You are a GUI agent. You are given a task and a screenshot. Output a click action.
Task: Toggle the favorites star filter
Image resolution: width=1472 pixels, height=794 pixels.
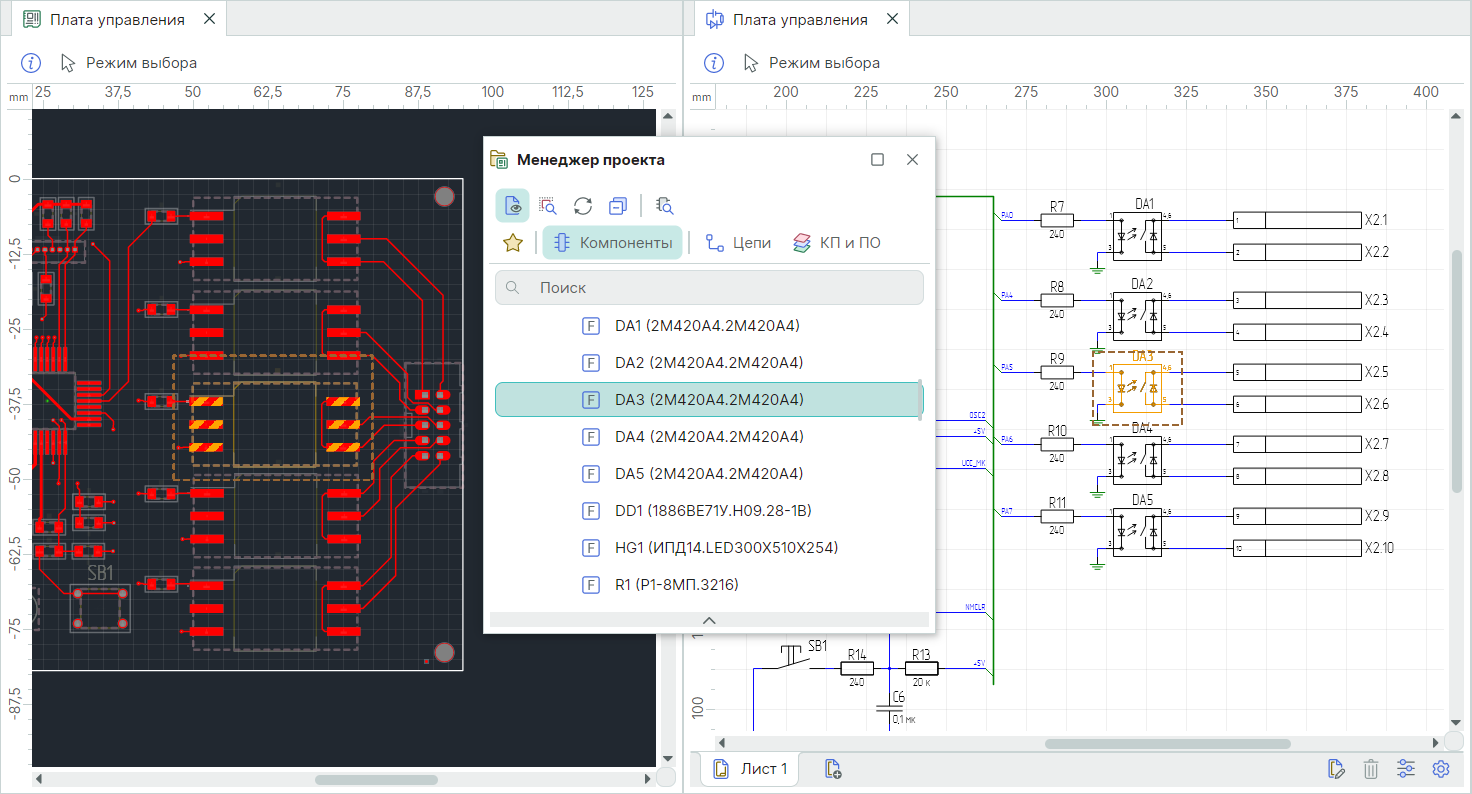pos(513,243)
